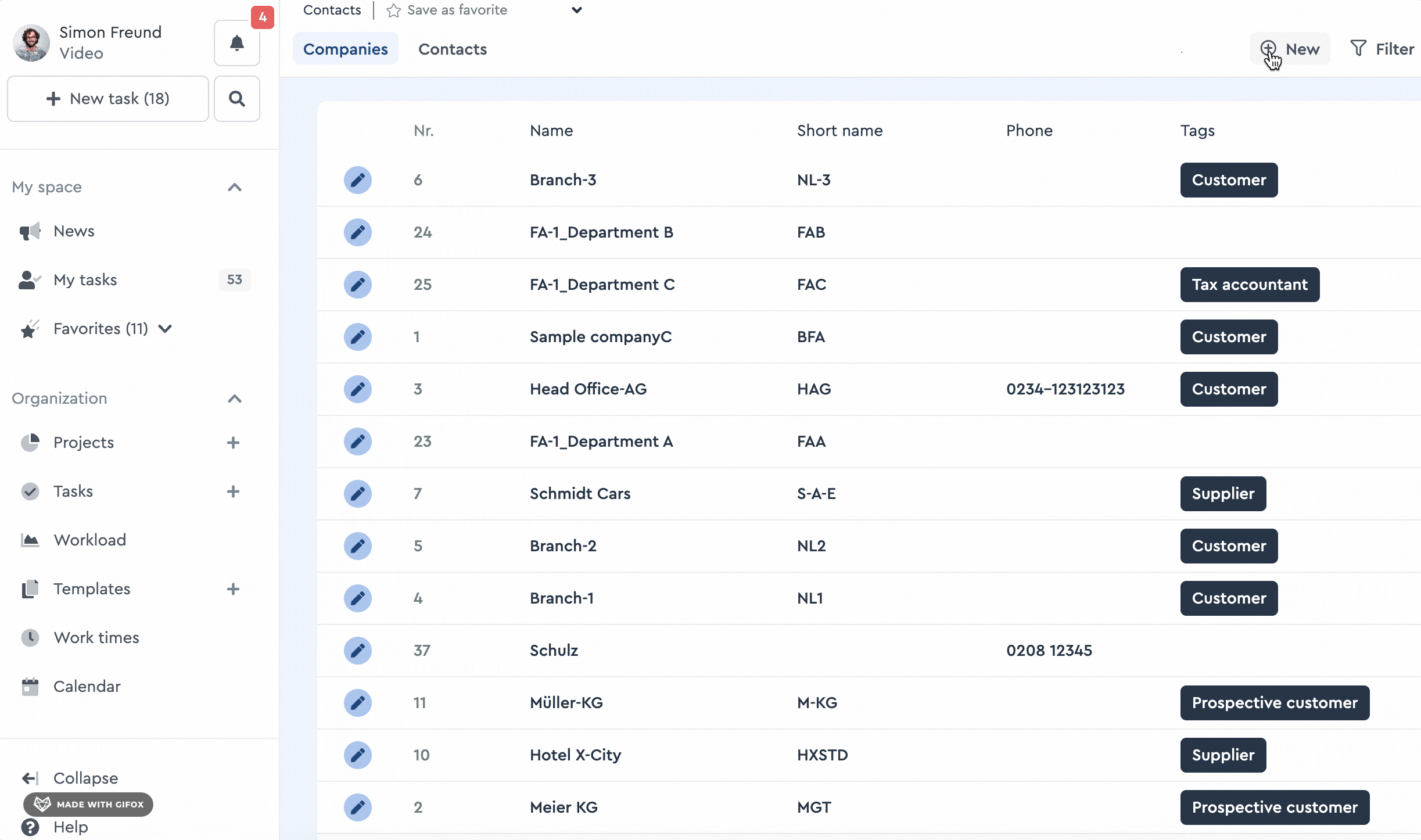Collapse the Organization section chevron
The height and width of the screenshot is (840, 1421).
(x=234, y=399)
